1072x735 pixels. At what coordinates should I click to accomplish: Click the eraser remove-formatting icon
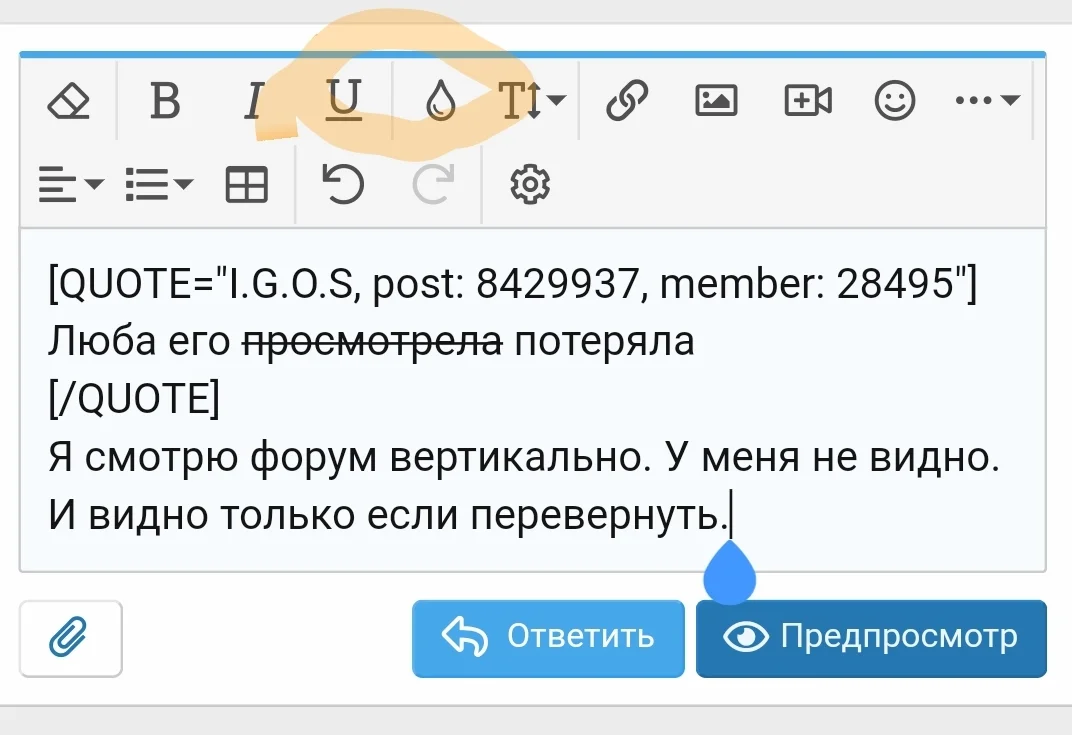(x=68, y=101)
